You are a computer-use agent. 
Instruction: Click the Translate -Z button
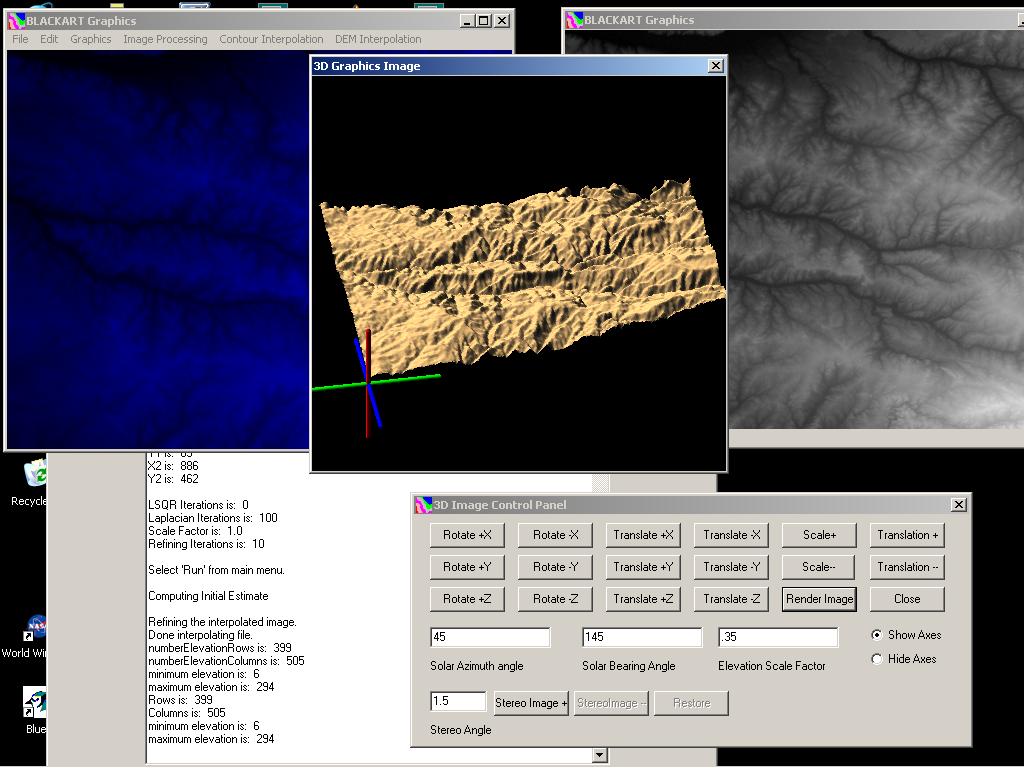(x=731, y=599)
